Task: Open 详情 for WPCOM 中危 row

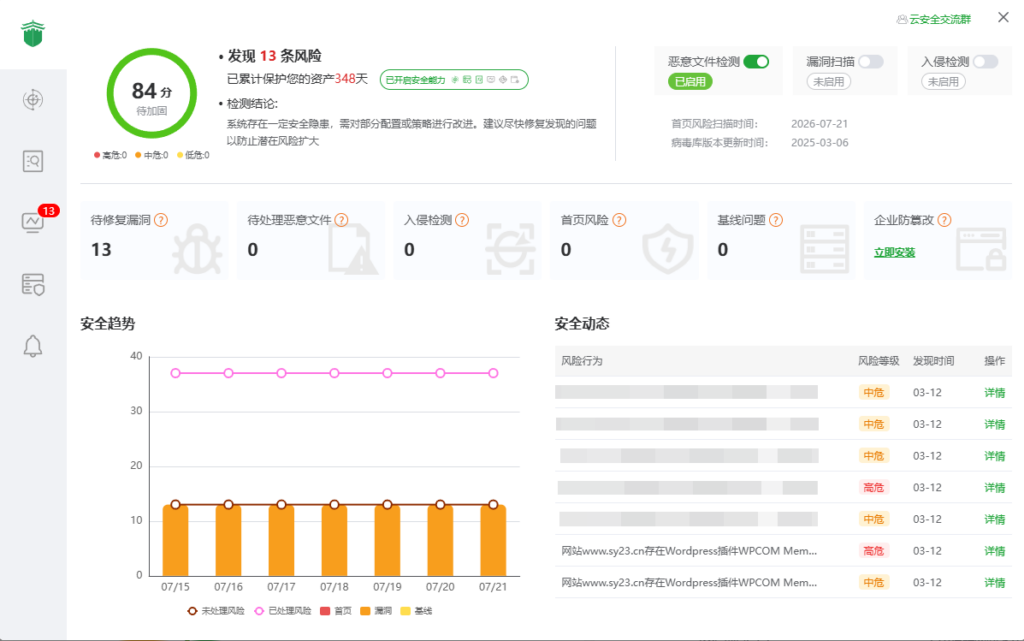Action: point(995,582)
